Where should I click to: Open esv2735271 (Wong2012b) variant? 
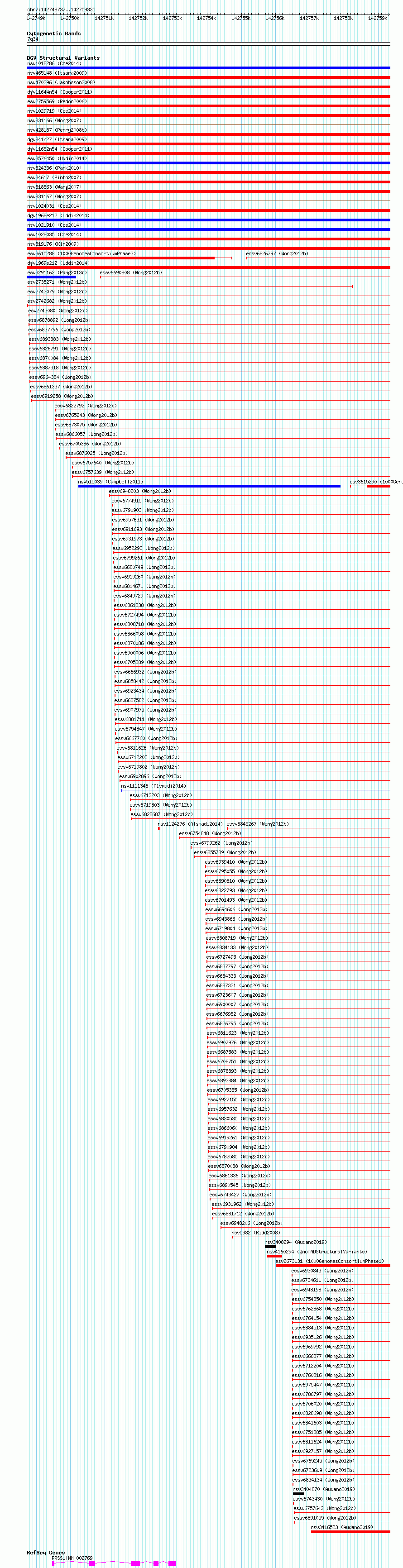click(57, 282)
